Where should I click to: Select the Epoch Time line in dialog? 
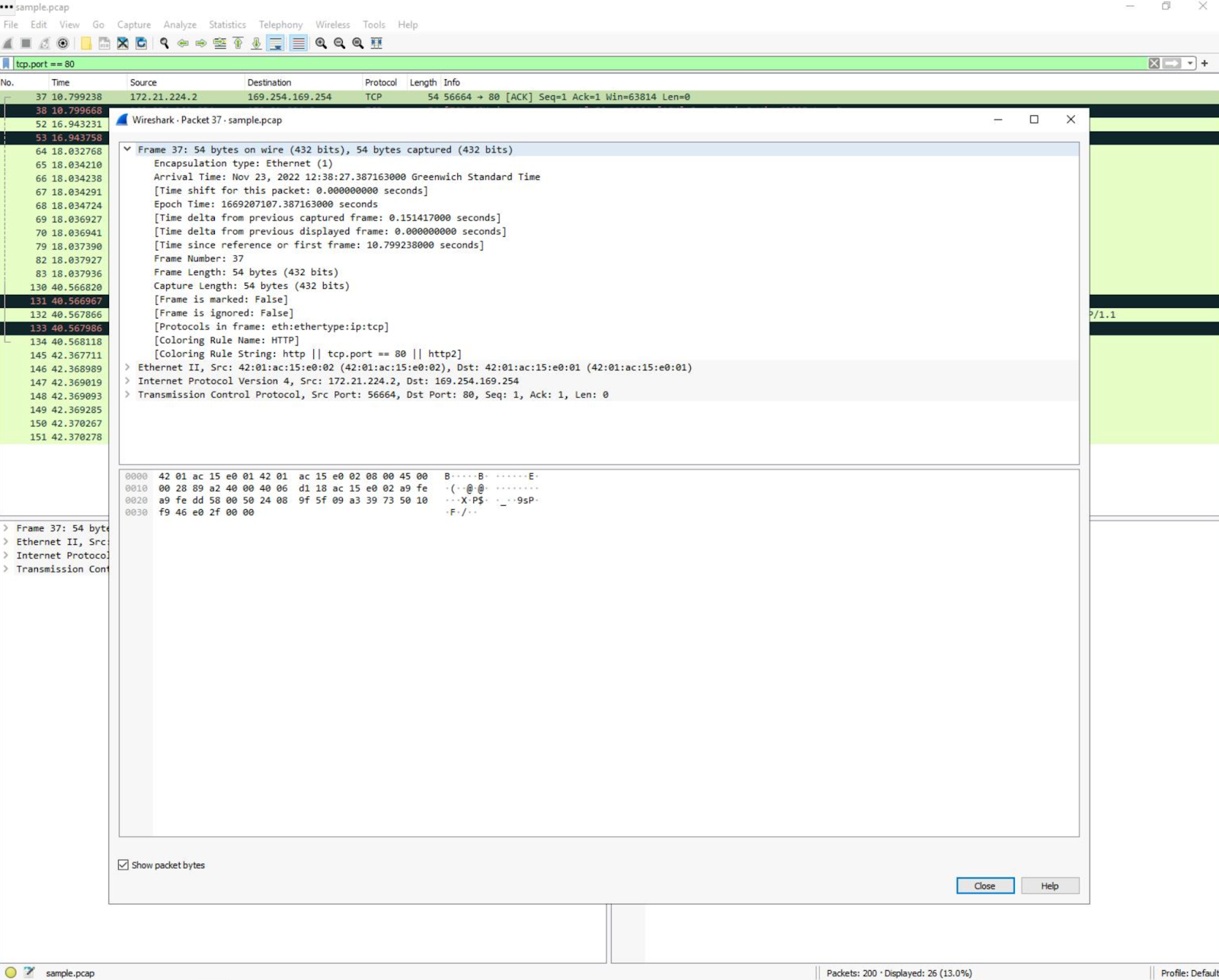(266, 204)
